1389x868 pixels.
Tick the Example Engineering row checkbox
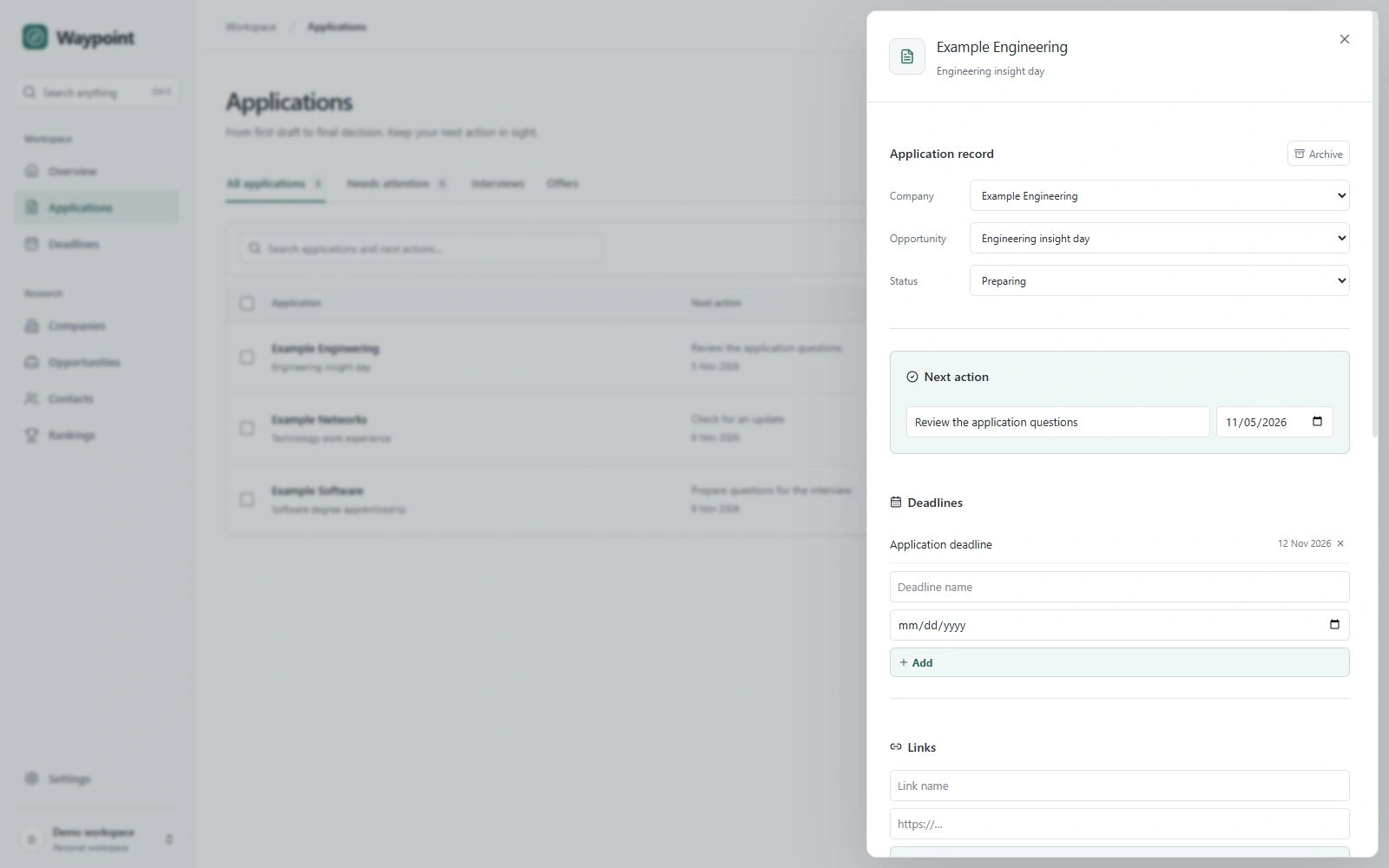tap(247, 357)
